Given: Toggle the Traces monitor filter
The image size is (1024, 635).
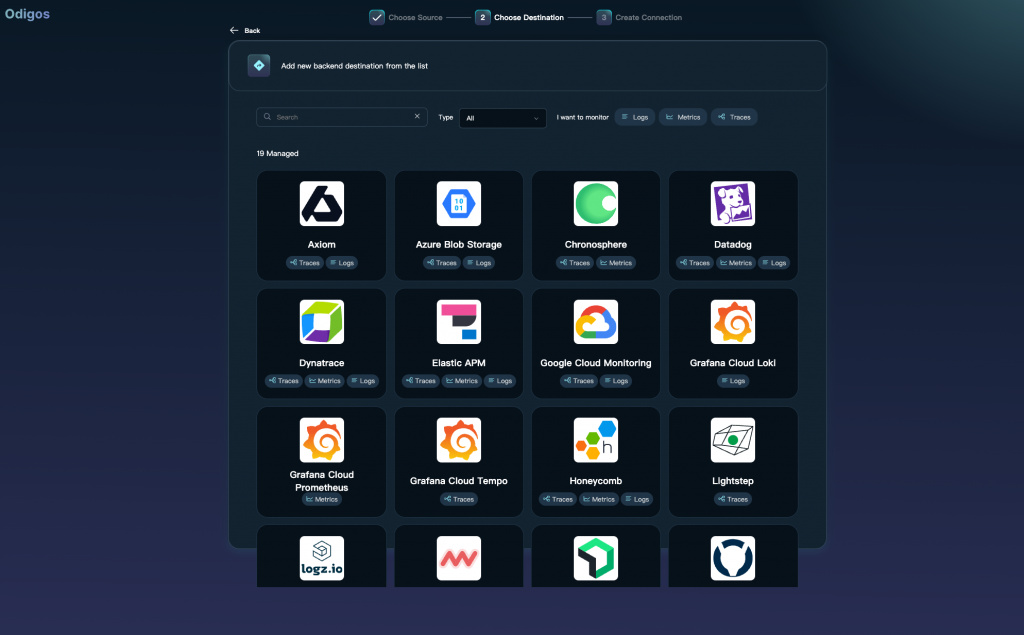Looking at the screenshot, I should pyautogui.click(x=734, y=117).
